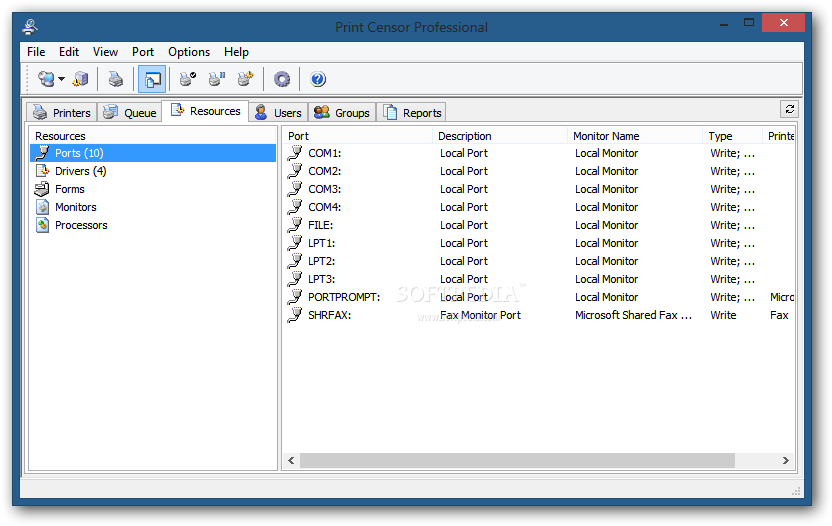Select the LPT1: port row
Image resolution: width=832 pixels, height=526 pixels.
[538, 243]
